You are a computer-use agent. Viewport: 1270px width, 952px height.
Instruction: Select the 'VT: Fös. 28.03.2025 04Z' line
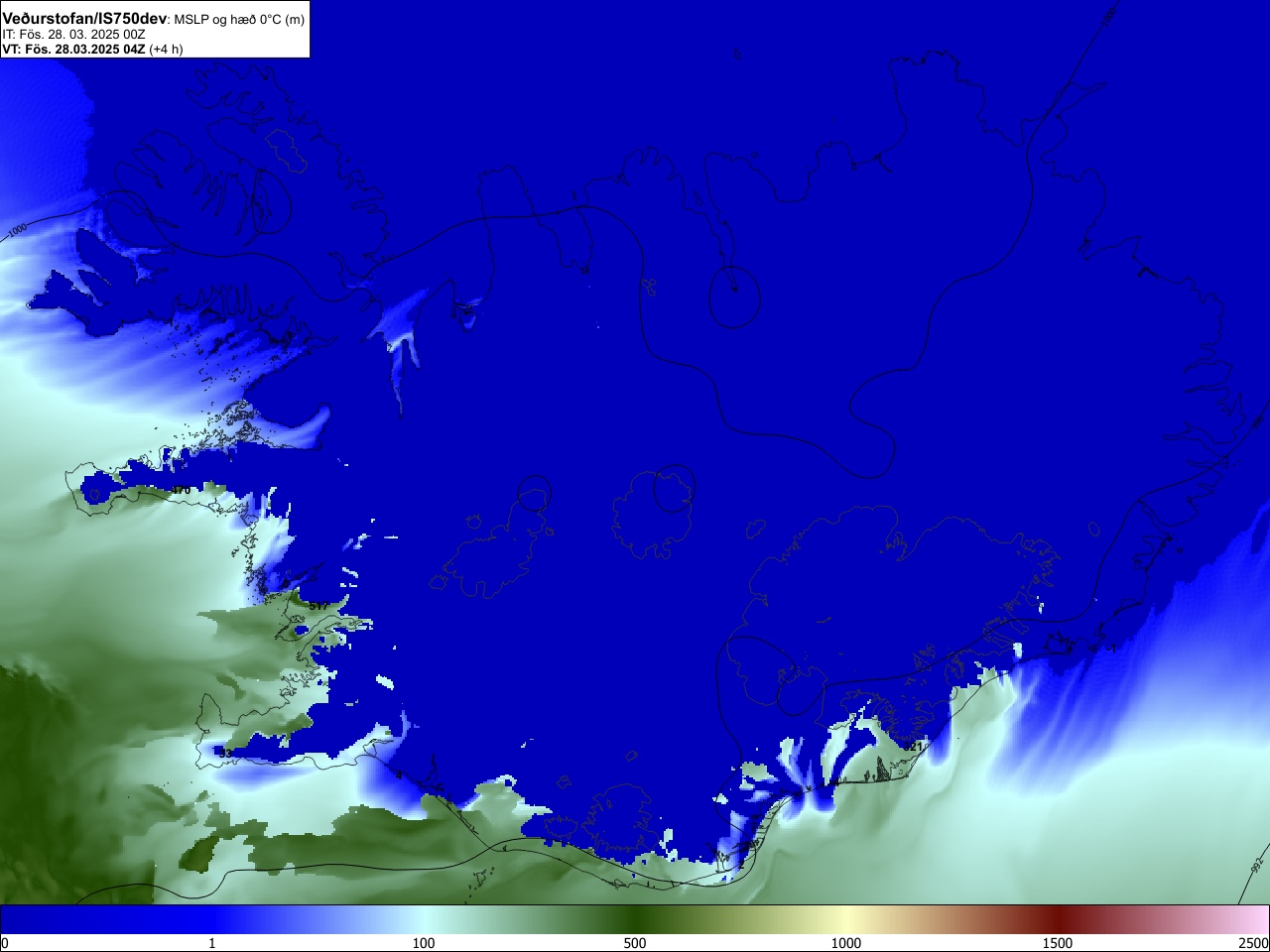click(73, 49)
